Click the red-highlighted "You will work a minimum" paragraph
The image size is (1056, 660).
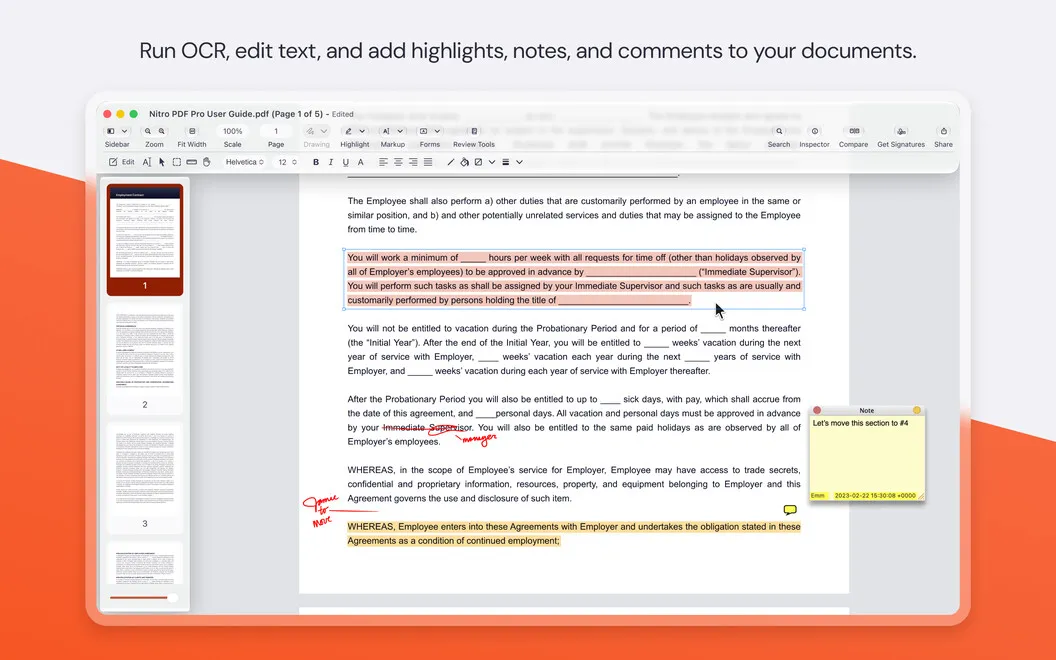574,279
